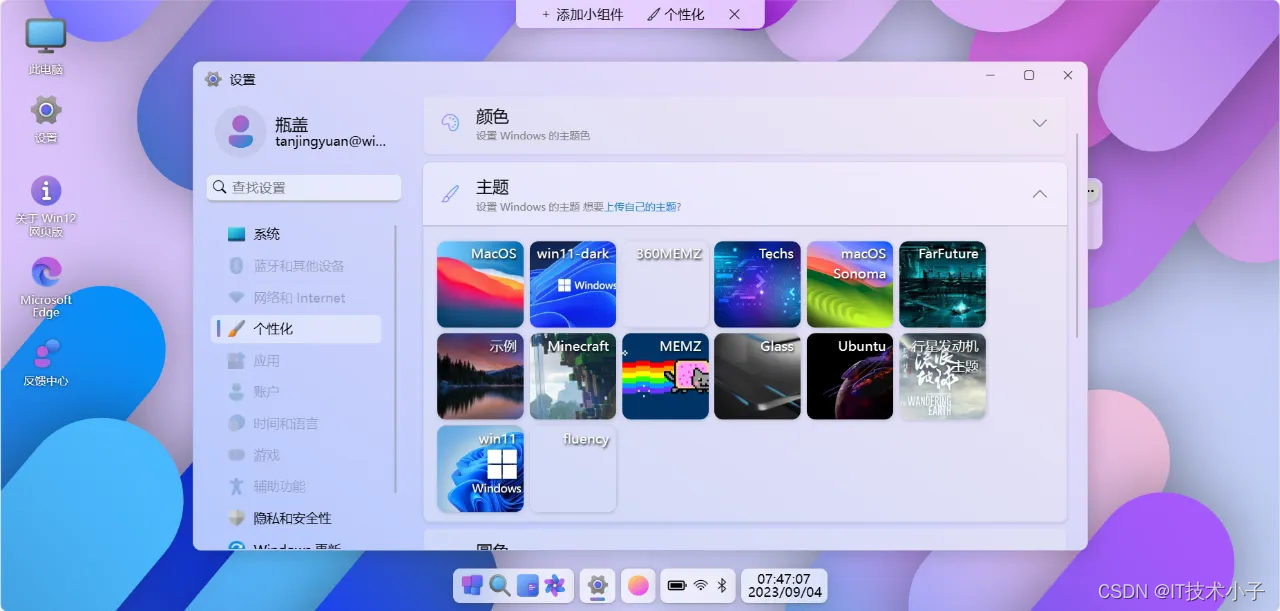Click the 个性化 button in top bar
The width and height of the screenshot is (1280, 611).
[676, 14]
